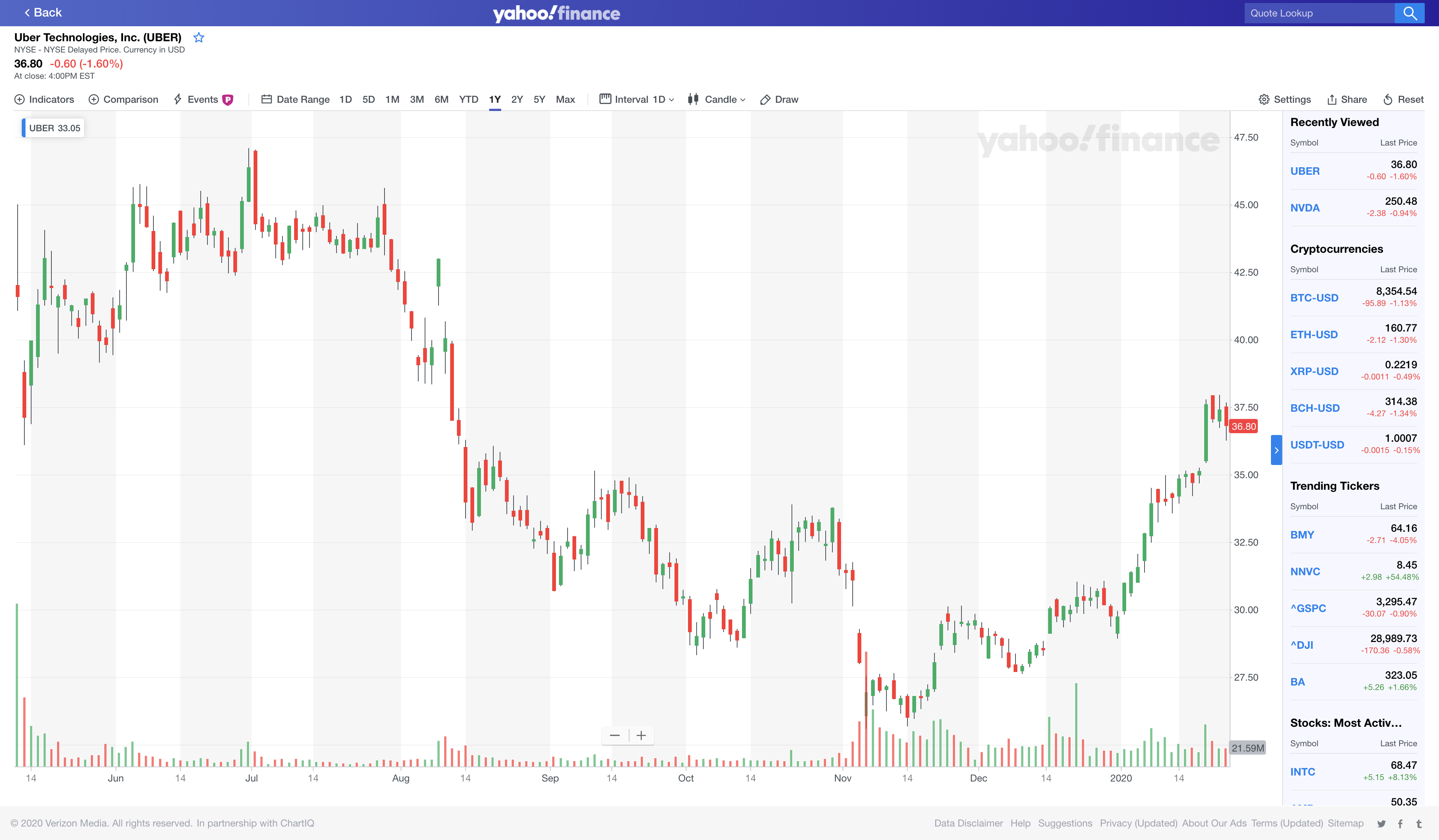Click the star icon to follow UBER
The image size is (1439, 840).
[199, 37]
